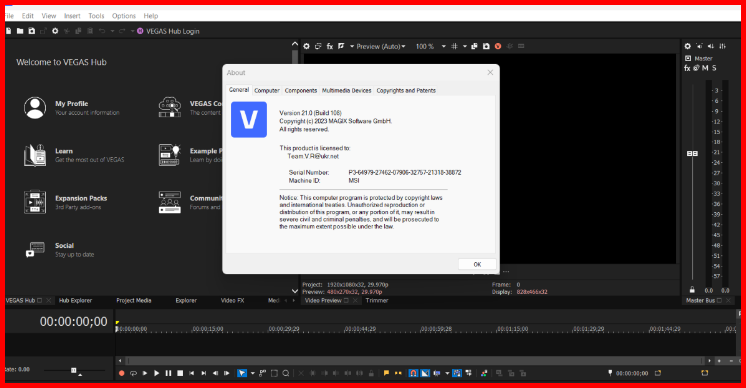
Task: Open Copyrights and Patents tab
Action: [406, 90]
